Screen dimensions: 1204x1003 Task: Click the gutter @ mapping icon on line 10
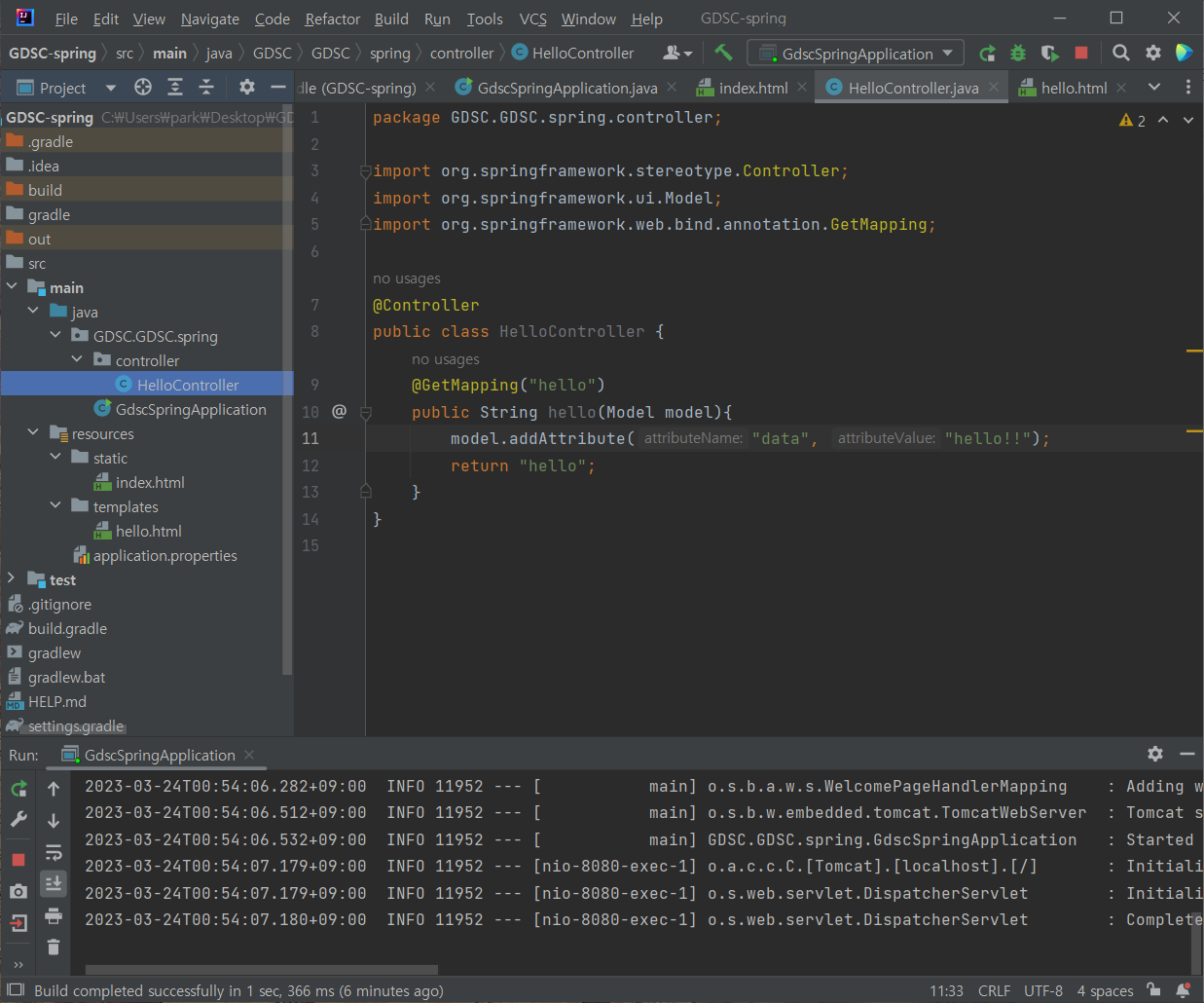[x=339, y=411]
